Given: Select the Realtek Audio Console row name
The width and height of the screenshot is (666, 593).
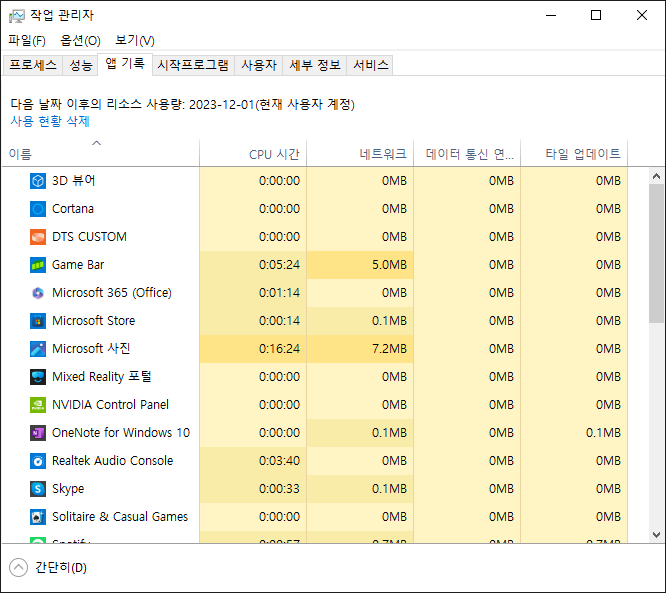Looking at the screenshot, I should click(113, 461).
